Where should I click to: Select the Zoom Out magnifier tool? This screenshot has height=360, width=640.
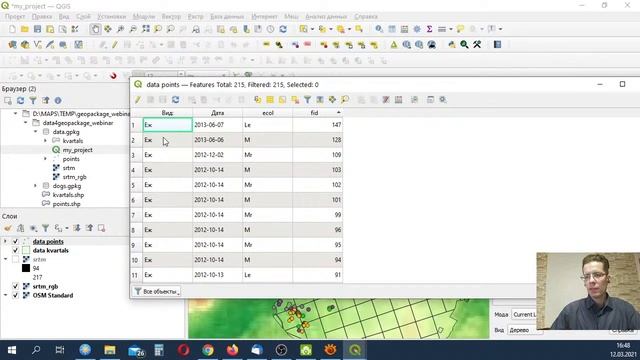pos(133,29)
